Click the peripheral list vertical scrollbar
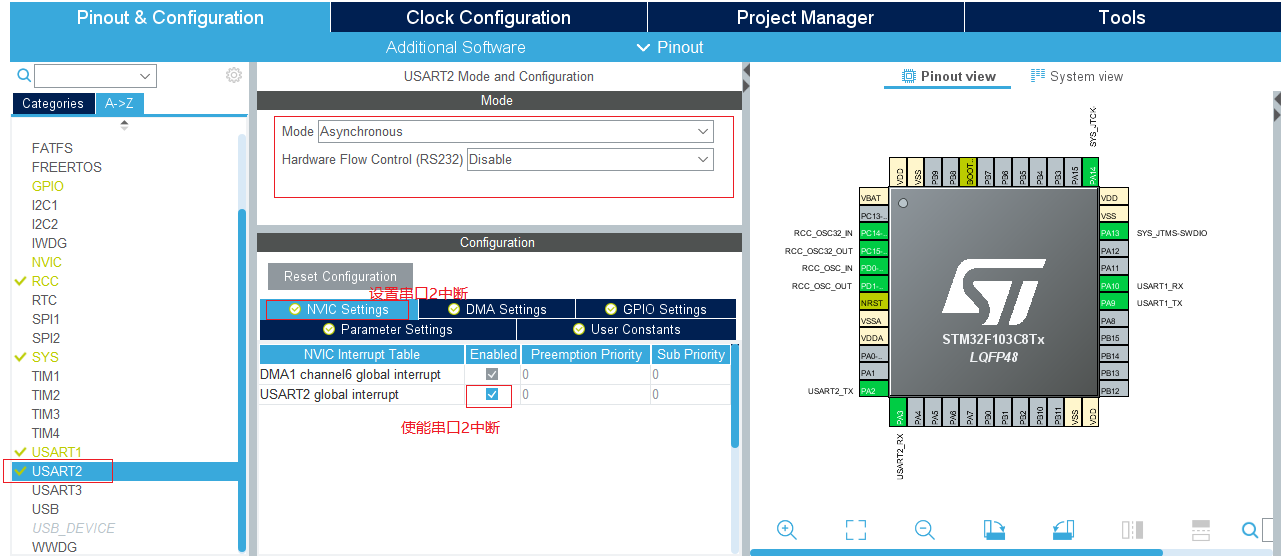The height and width of the screenshot is (556, 1286). click(241, 380)
